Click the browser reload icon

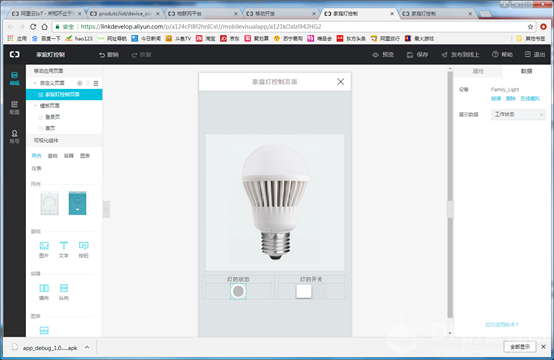click(33, 26)
